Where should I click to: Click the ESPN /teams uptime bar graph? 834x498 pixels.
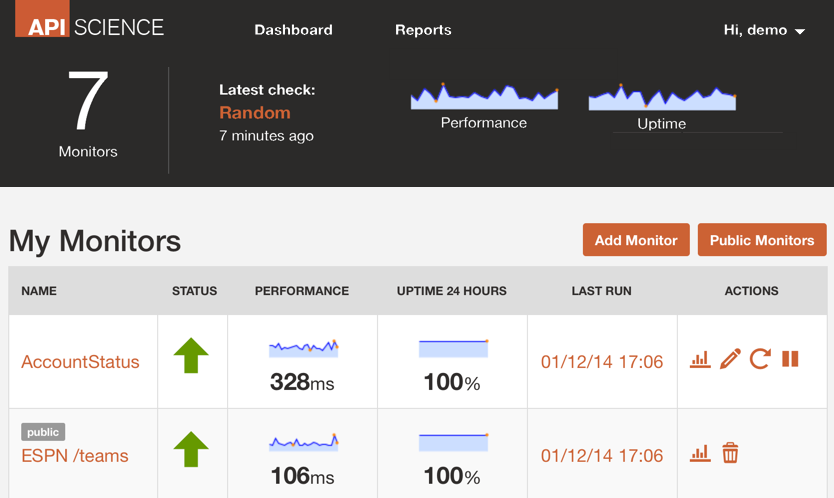(453, 443)
